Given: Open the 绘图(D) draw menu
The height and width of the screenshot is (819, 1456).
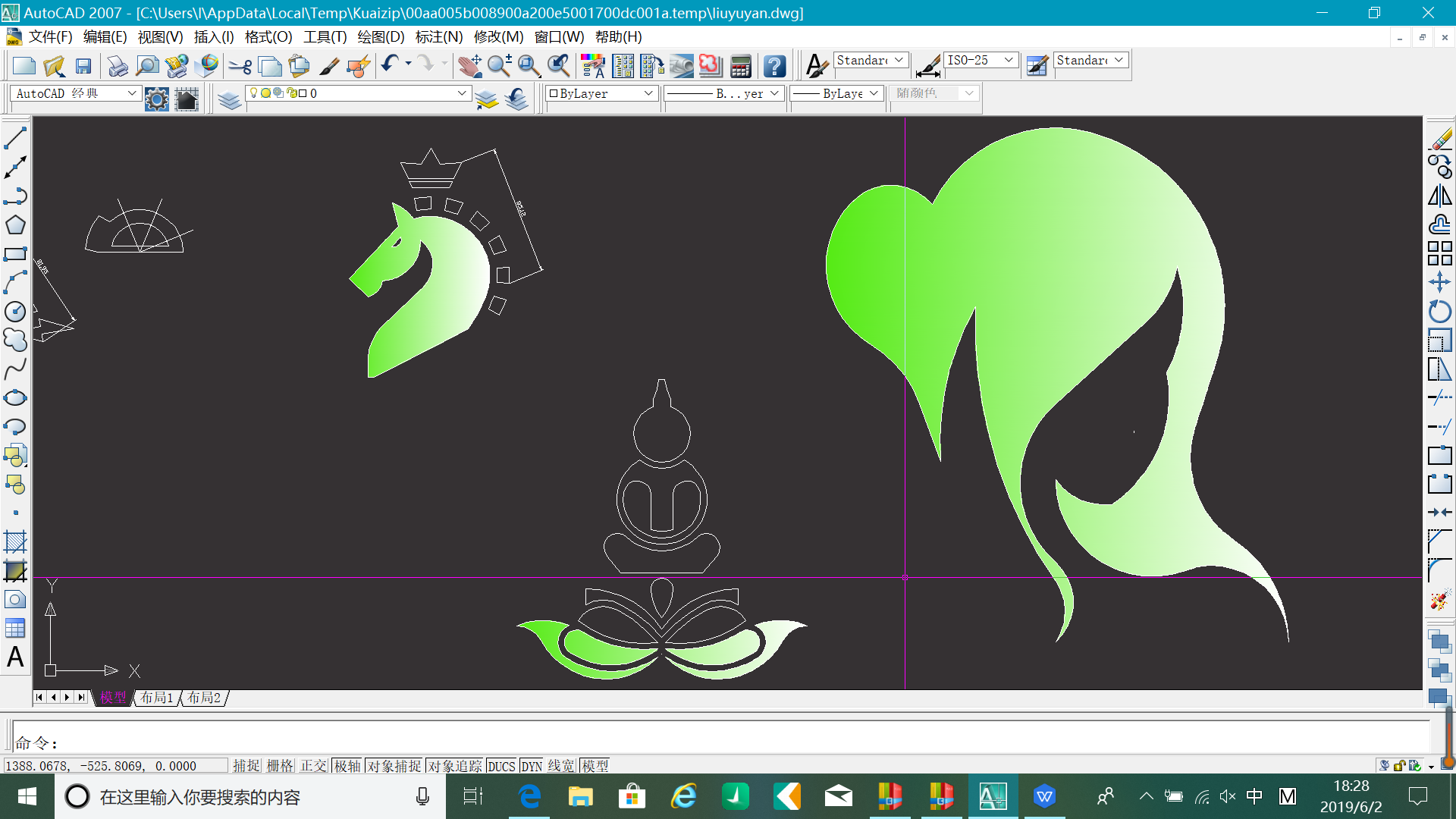Looking at the screenshot, I should (381, 36).
